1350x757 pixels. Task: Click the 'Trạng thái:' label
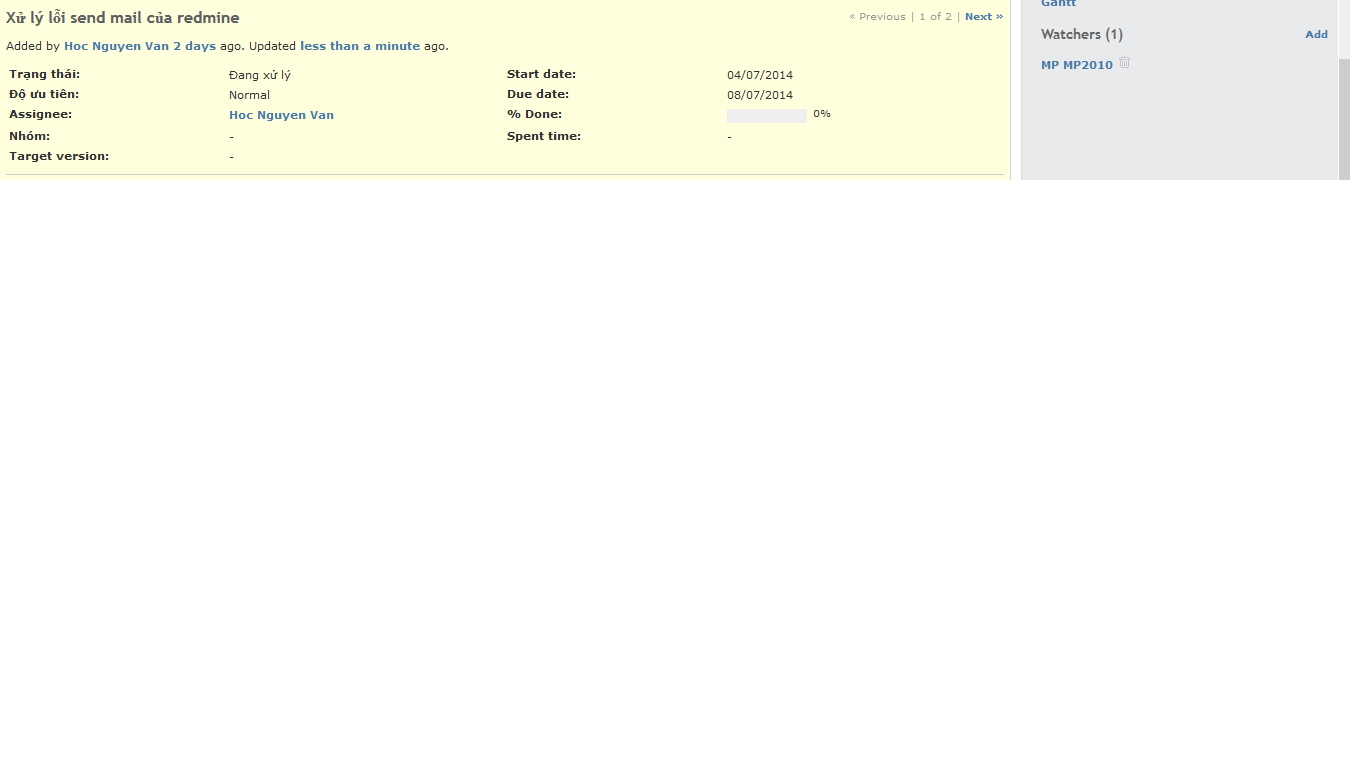45,74
